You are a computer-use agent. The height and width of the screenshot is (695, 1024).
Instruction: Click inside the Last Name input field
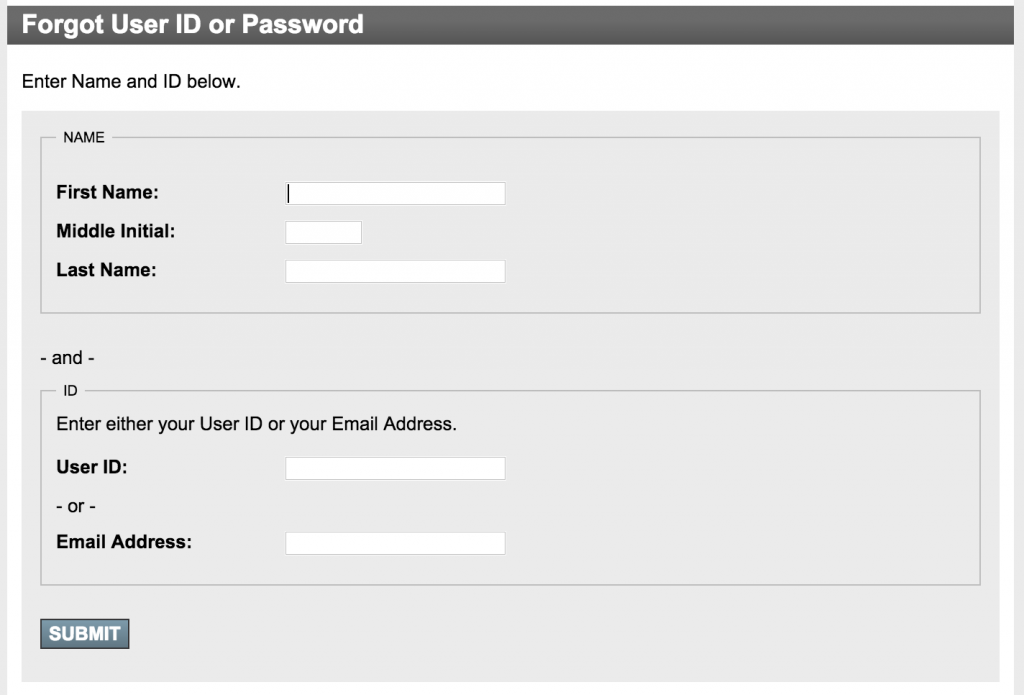(395, 270)
